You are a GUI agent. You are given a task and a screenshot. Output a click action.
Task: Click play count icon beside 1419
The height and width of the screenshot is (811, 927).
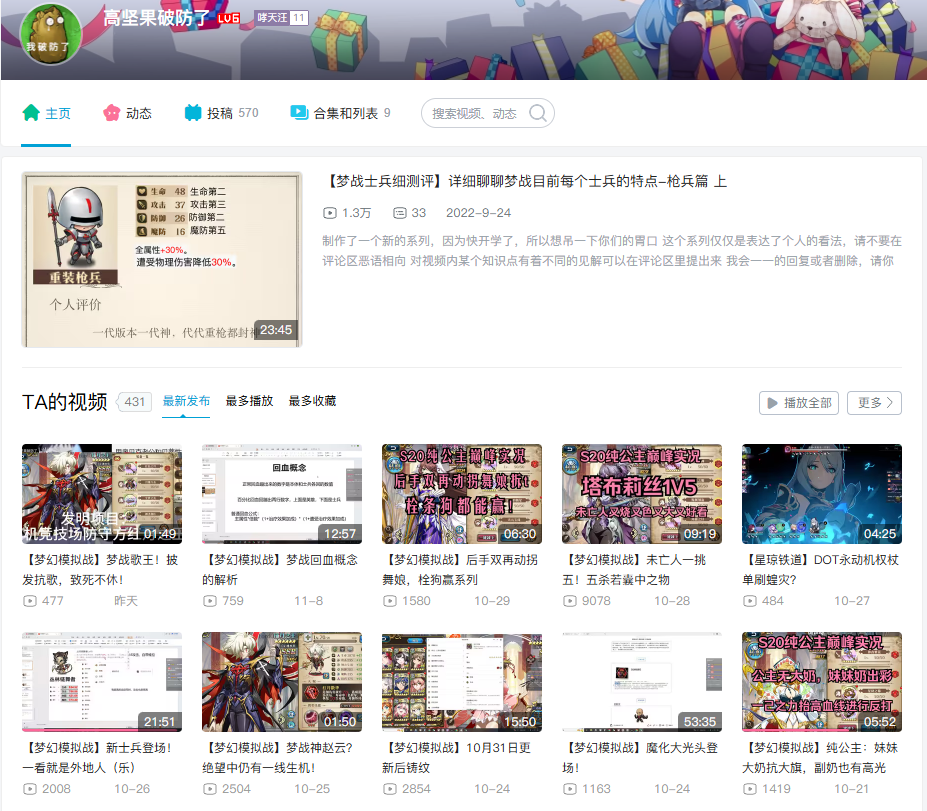click(x=750, y=789)
